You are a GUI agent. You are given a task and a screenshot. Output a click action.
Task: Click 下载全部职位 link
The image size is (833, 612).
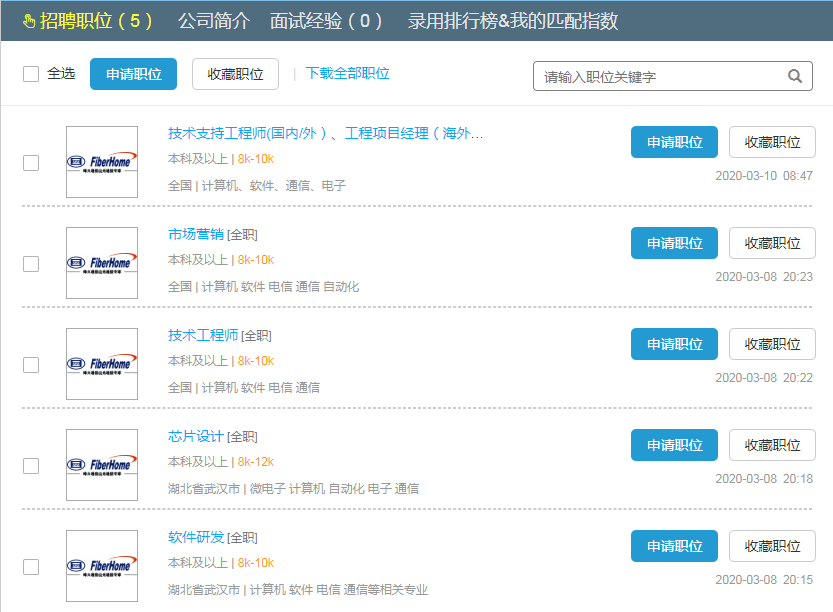[x=347, y=73]
